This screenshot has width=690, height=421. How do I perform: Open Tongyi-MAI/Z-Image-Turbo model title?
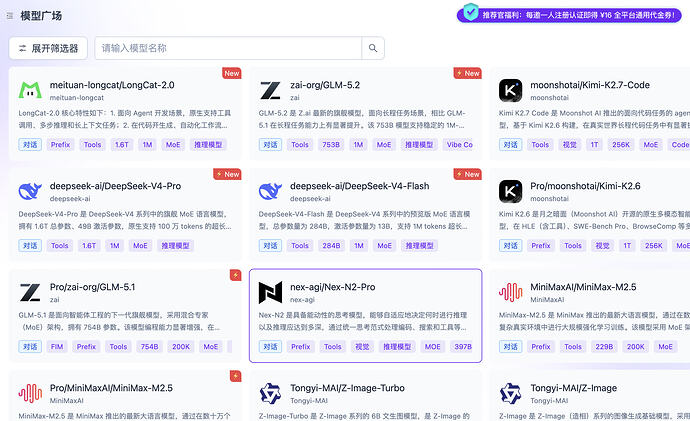[x=347, y=388]
